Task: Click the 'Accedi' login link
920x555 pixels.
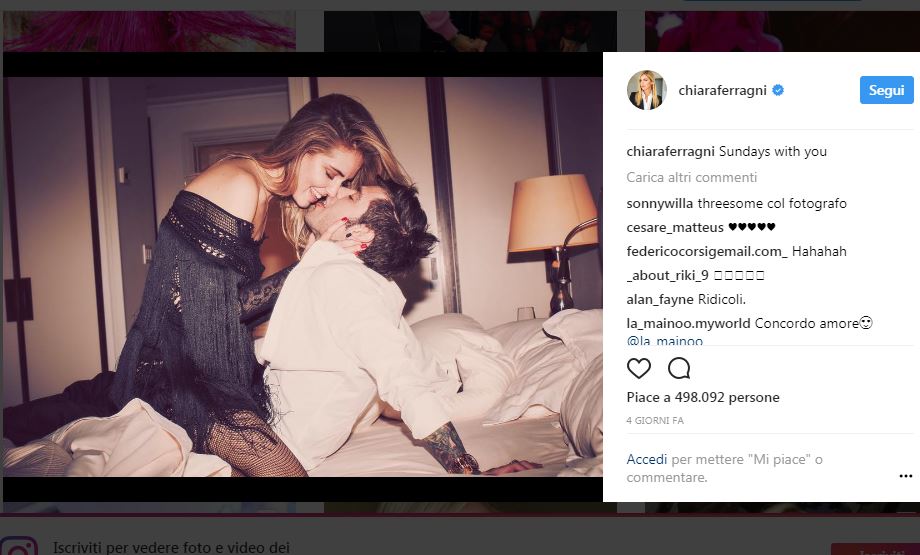Action: pyautogui.click(x=646, y=459)
